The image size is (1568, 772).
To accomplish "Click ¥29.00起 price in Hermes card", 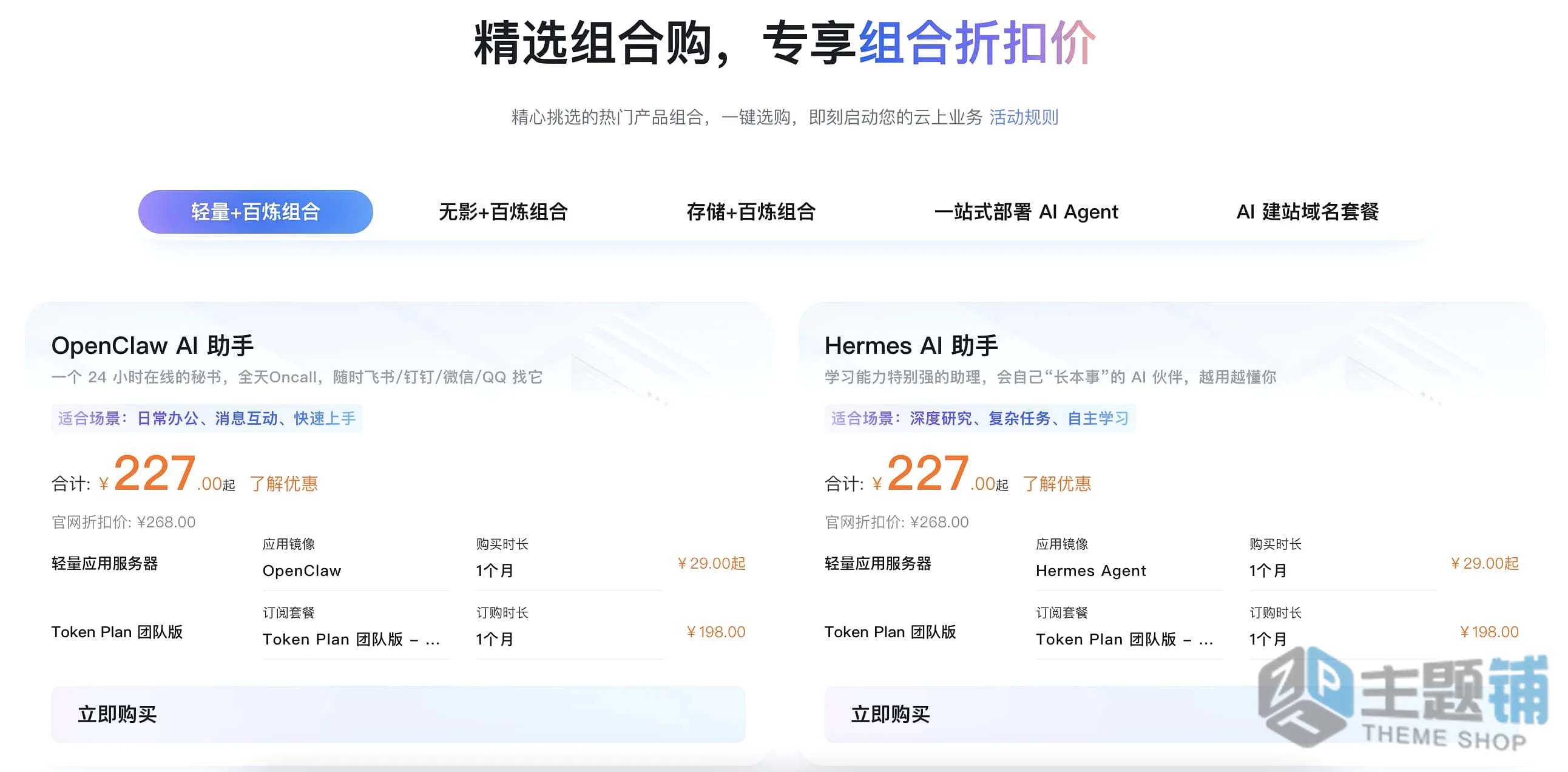I will point(1484,563).
